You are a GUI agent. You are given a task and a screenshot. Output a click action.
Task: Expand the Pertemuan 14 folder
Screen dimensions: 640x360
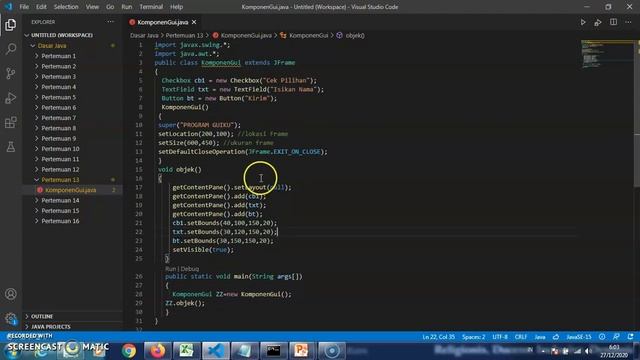click(x=60, y=200)
